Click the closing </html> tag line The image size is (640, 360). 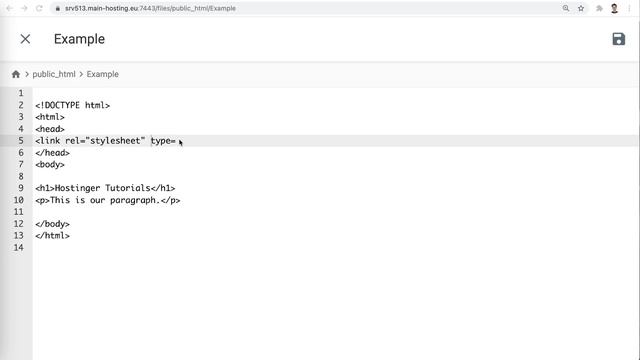click(x=52, y=236)
